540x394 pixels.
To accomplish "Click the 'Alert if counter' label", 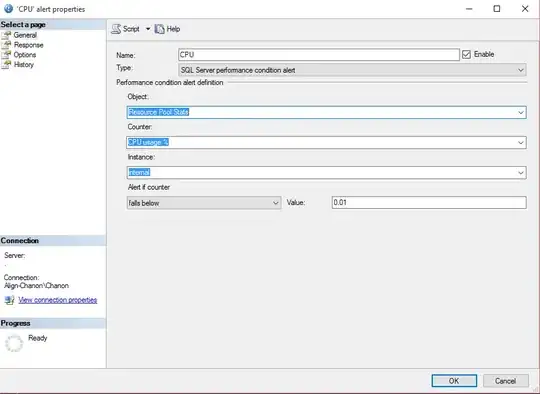I will 149,187.
